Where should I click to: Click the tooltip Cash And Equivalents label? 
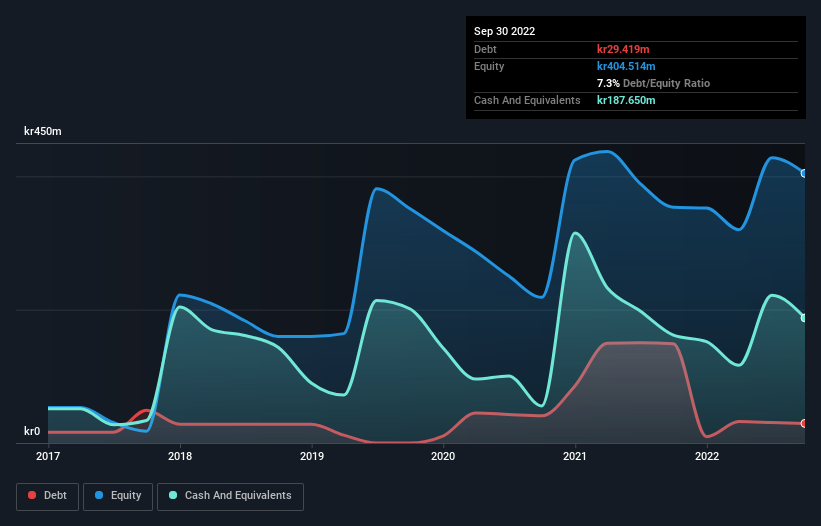(527, 100)
